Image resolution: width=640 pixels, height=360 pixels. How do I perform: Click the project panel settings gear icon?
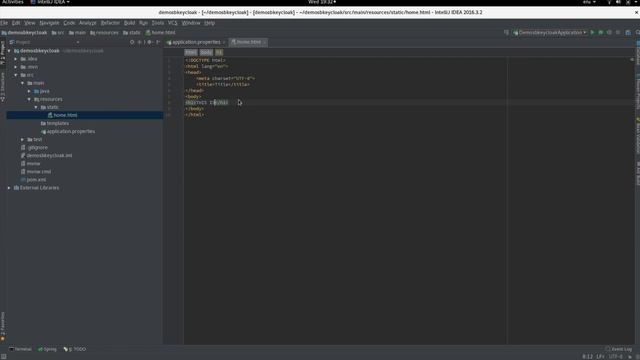[x=149, y=42]
